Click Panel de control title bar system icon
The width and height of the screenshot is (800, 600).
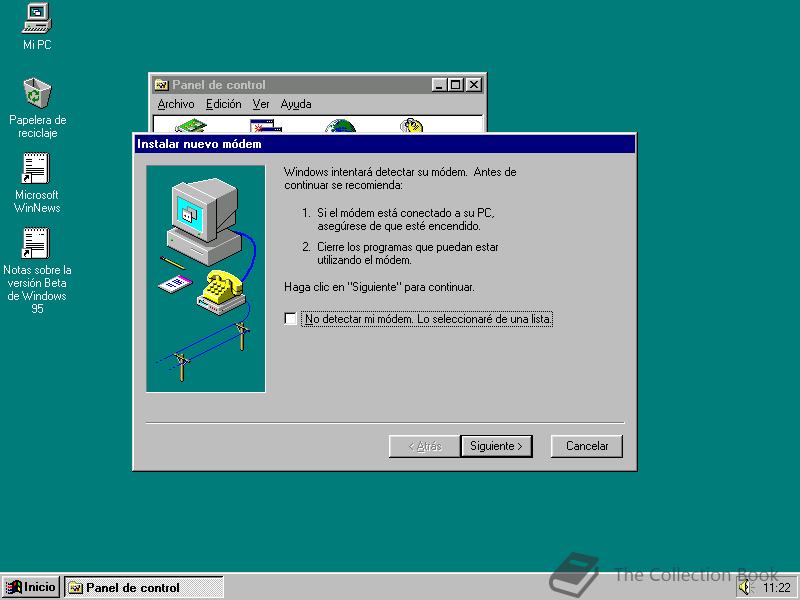click(x=161, y=85)
